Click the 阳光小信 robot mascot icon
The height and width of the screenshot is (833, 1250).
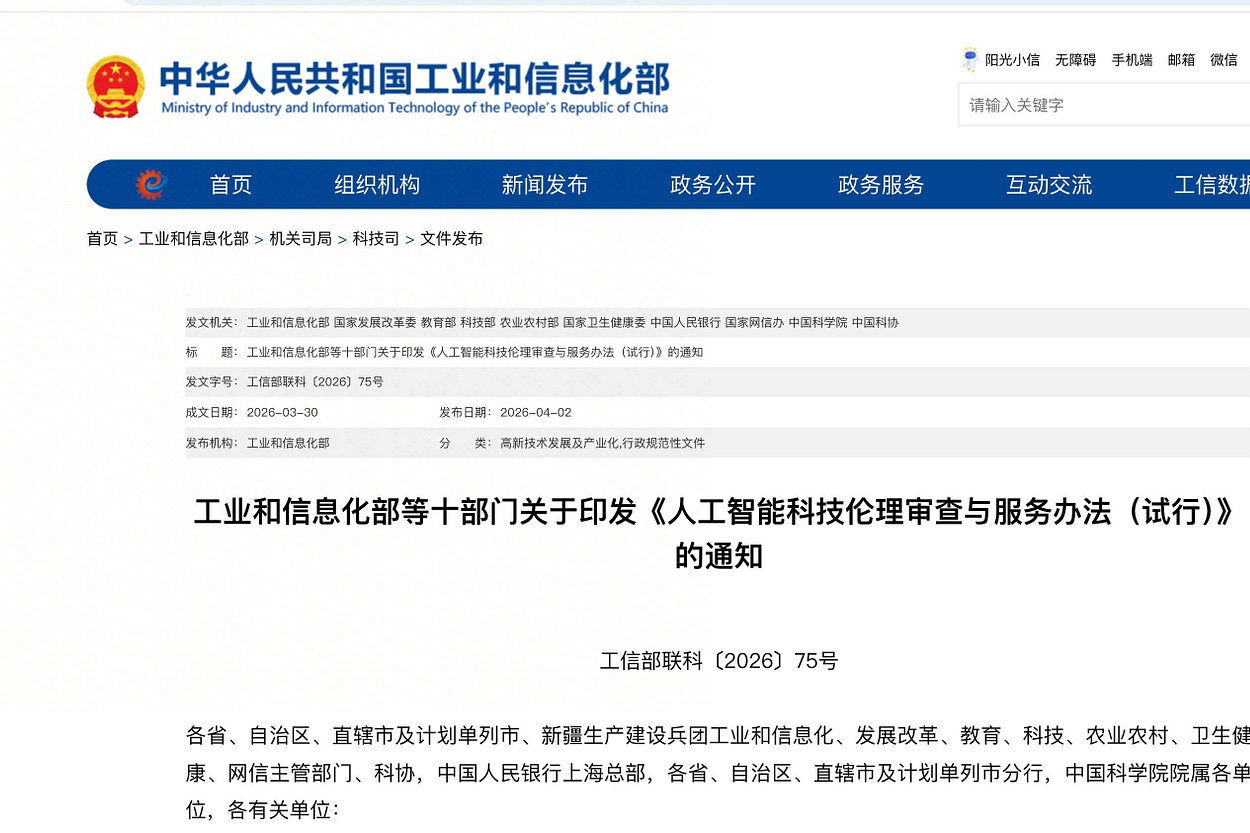(x=970, y=60)
